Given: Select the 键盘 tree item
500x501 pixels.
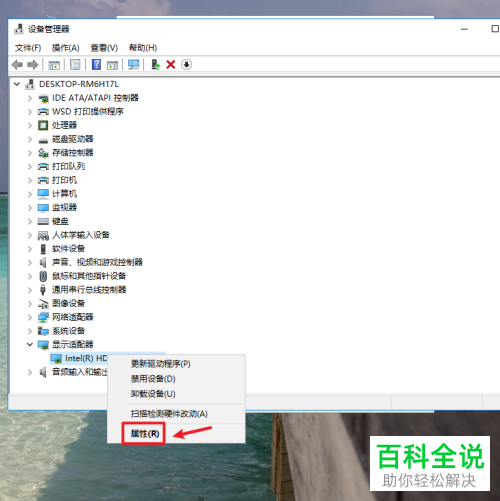Looking at the screenshot, I should (60, 221).
